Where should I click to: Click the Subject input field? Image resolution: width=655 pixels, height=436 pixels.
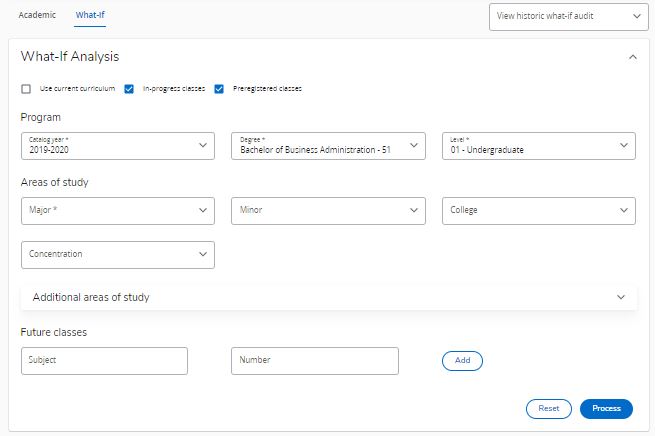pyautogui.click(x=104, y=360)
